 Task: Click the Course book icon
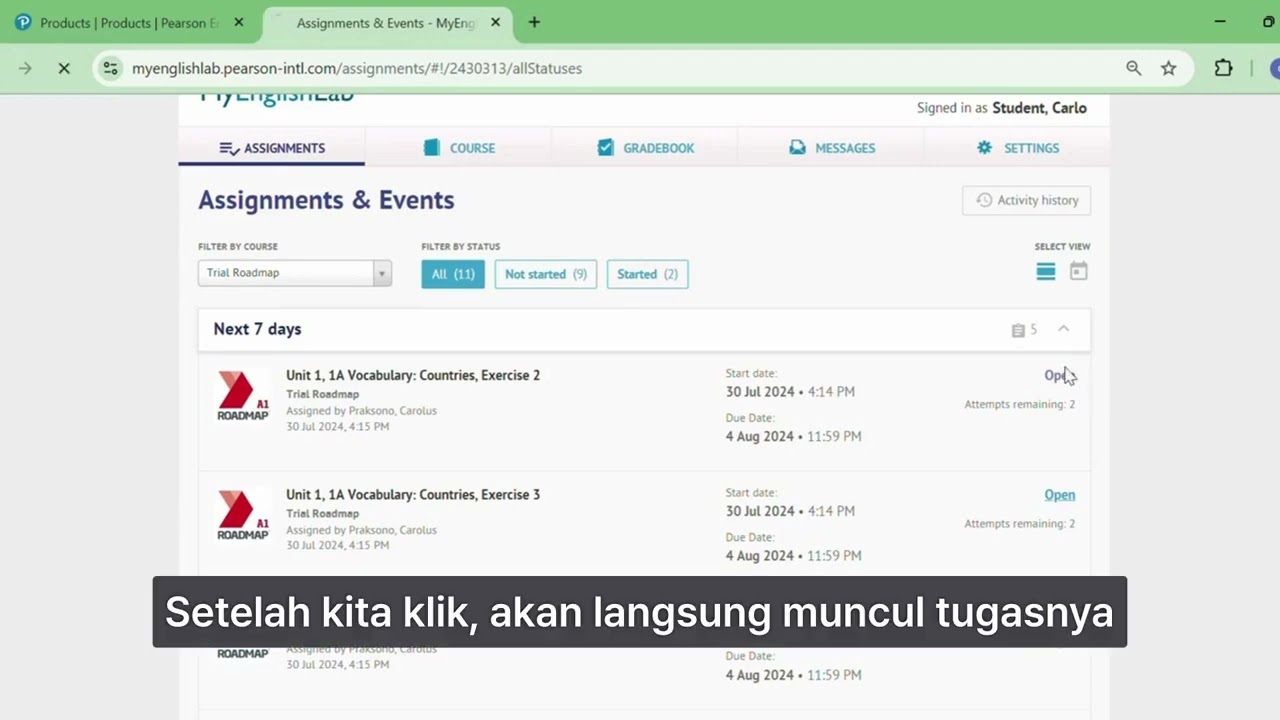coord(432,148)
